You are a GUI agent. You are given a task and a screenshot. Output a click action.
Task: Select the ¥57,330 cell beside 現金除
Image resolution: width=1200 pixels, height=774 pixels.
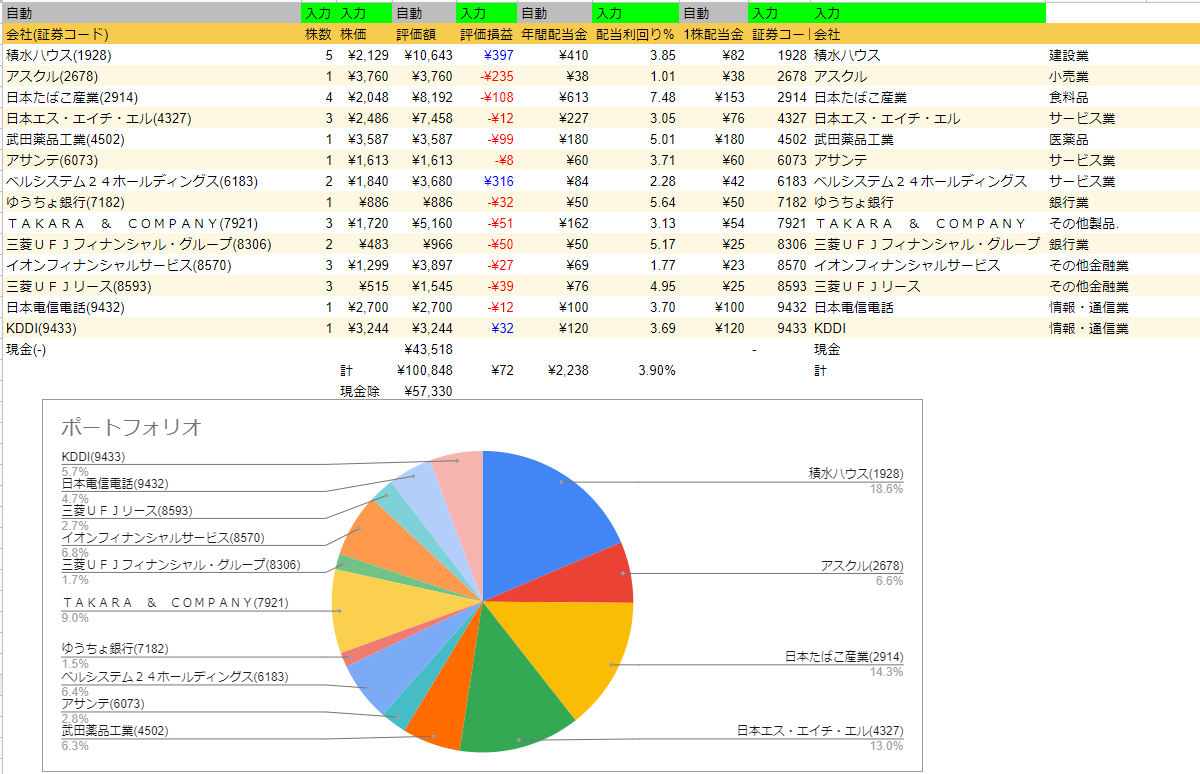coord(423,391)
